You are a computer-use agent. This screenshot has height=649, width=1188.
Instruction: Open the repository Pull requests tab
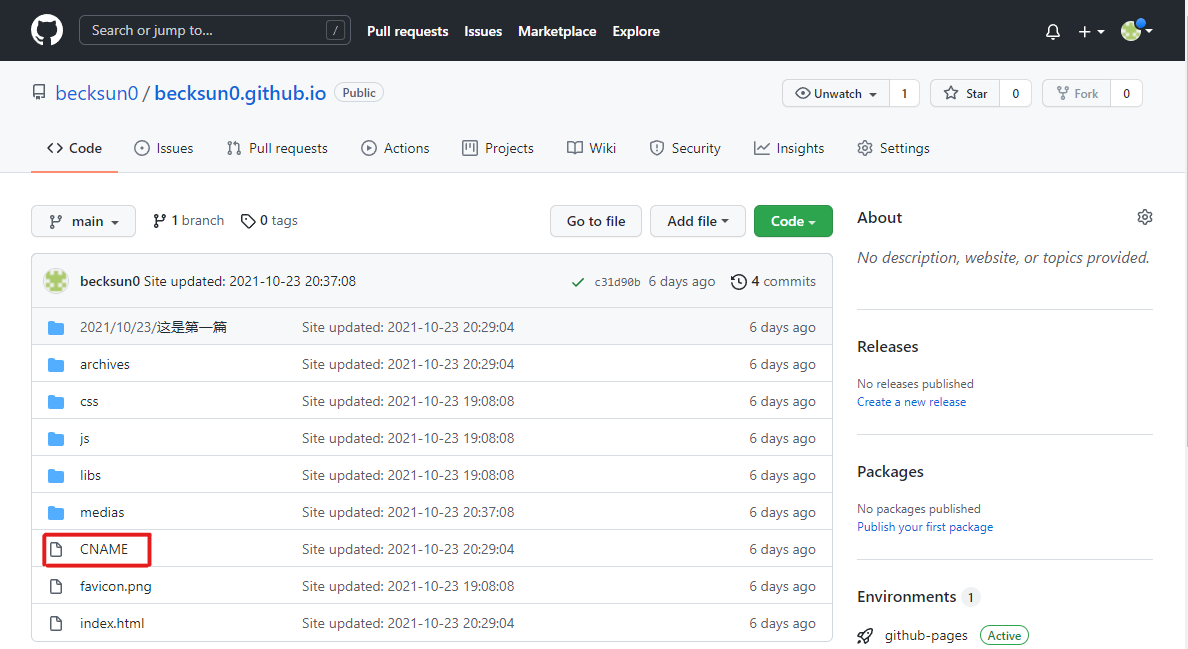(x=277, y=148)
